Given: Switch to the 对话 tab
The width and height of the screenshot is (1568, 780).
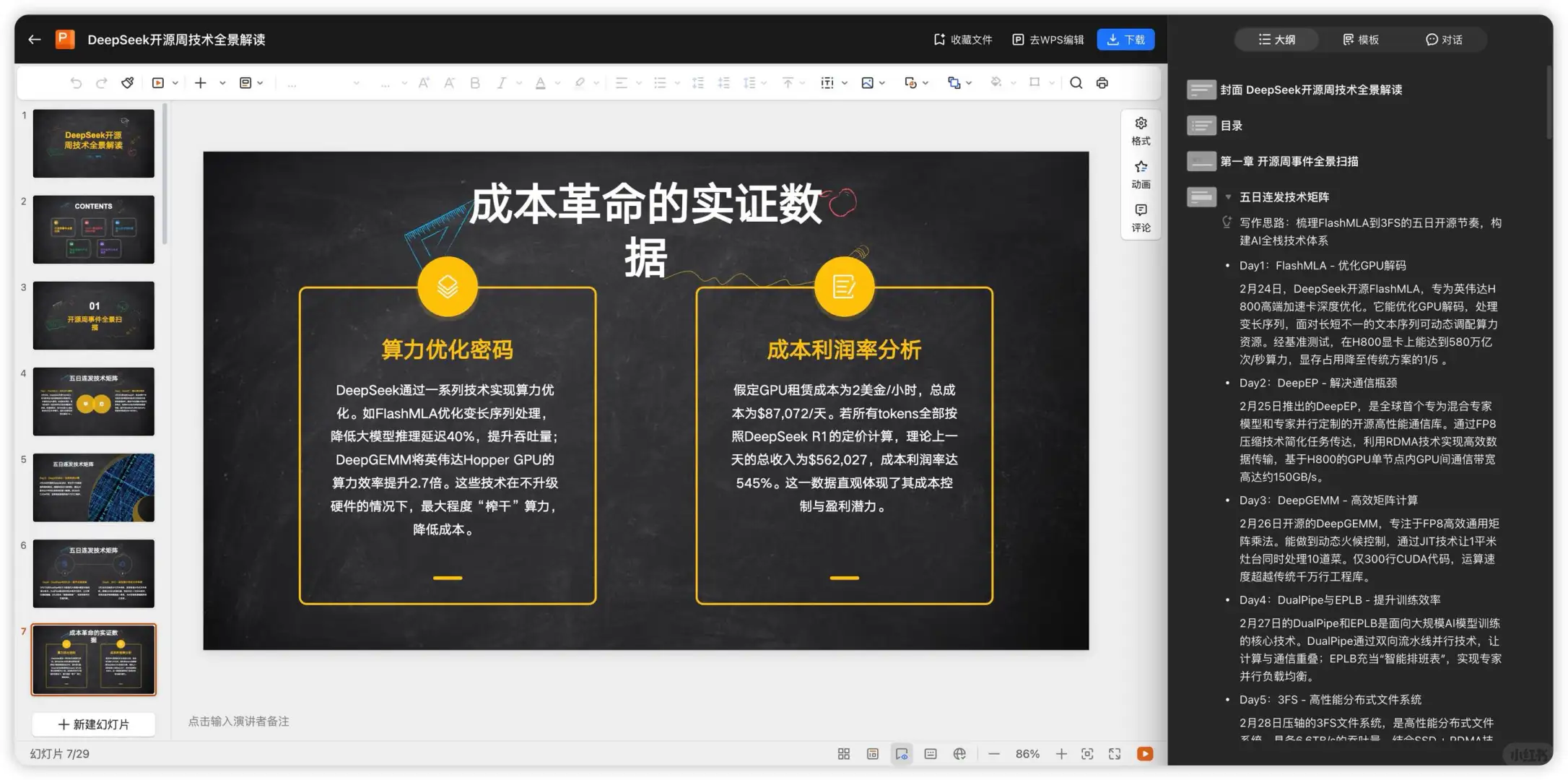Looking at the screenshot, I should click(x=1444, y=40).
